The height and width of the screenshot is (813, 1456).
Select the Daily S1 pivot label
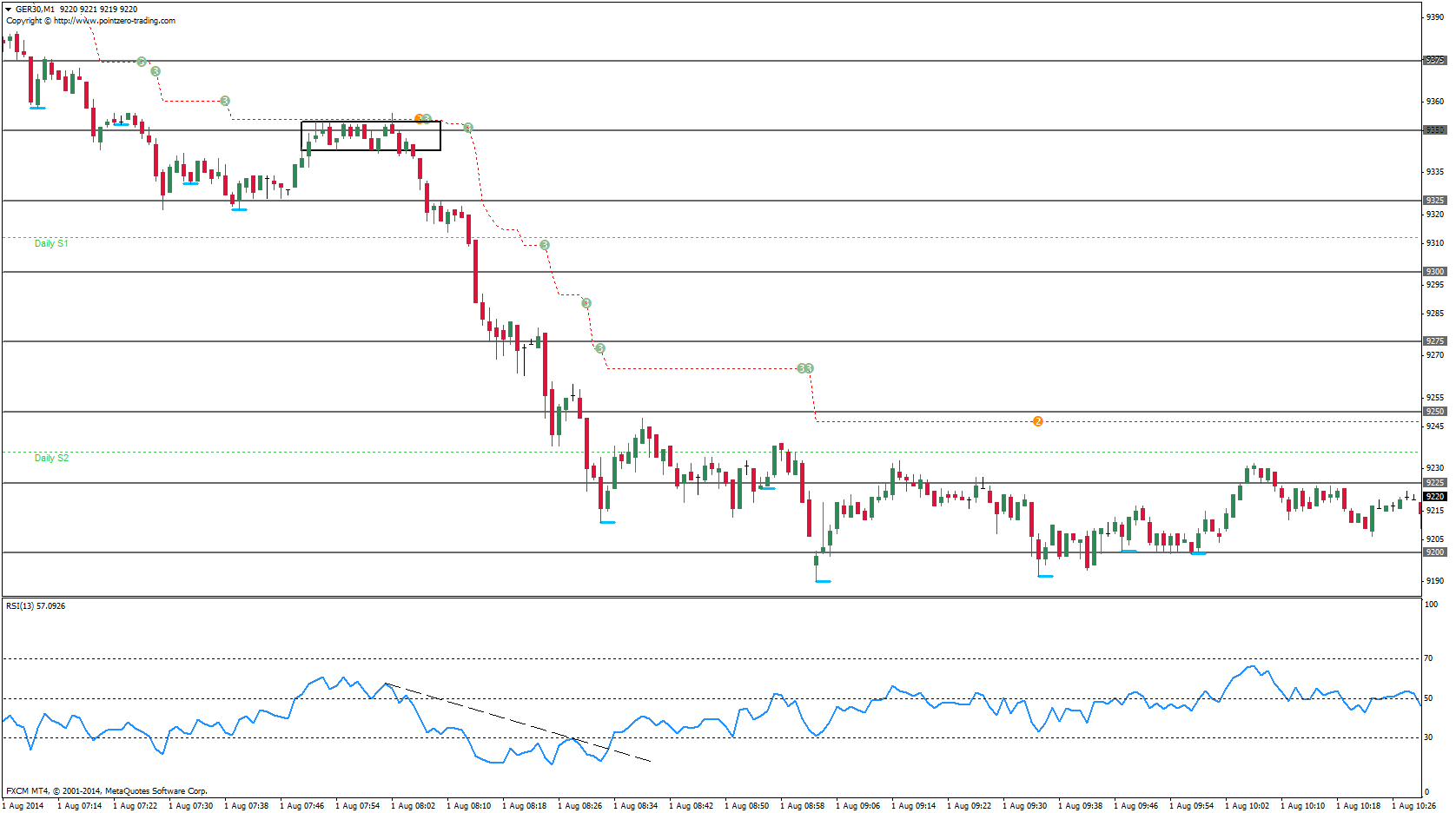click(51, 243)
